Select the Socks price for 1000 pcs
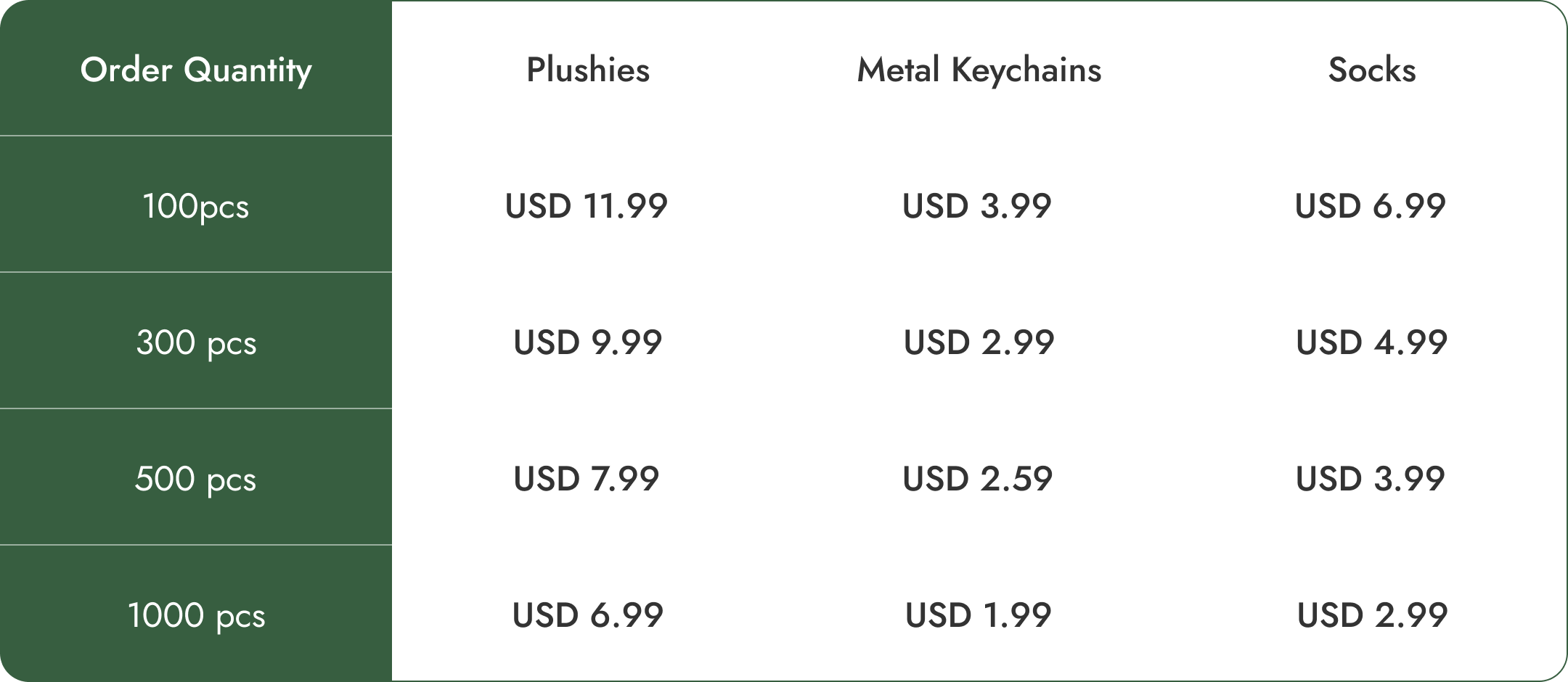The width and height of the screenshot is (1568, 682). pos(1373,615)
